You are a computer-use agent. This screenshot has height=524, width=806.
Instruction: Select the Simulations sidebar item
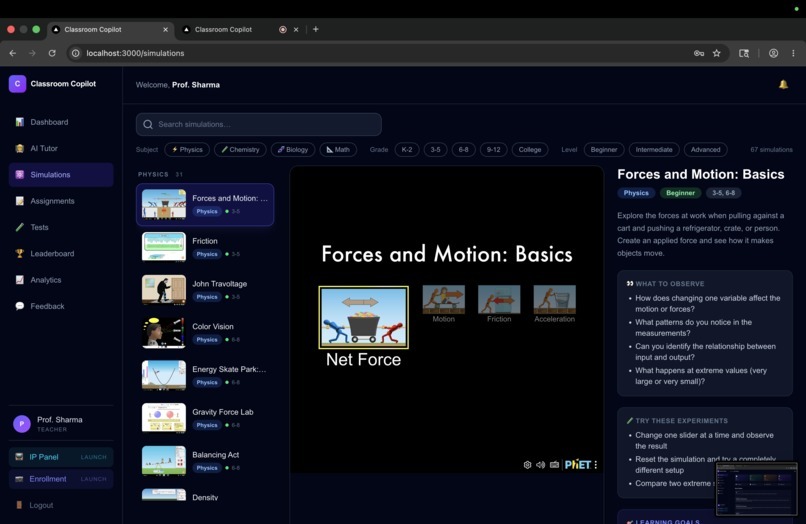point(61,175)
